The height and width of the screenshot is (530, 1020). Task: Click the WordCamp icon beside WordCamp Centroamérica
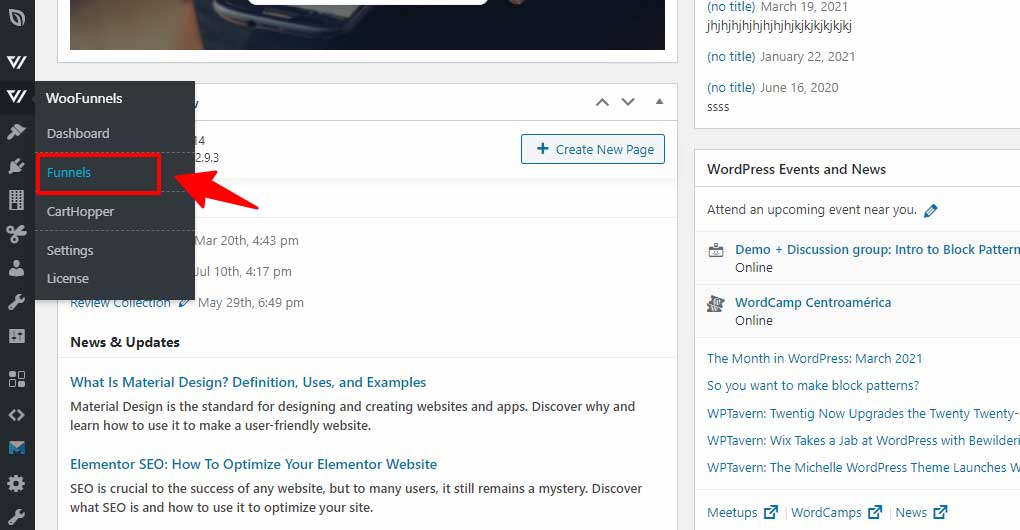click(716, 303)
